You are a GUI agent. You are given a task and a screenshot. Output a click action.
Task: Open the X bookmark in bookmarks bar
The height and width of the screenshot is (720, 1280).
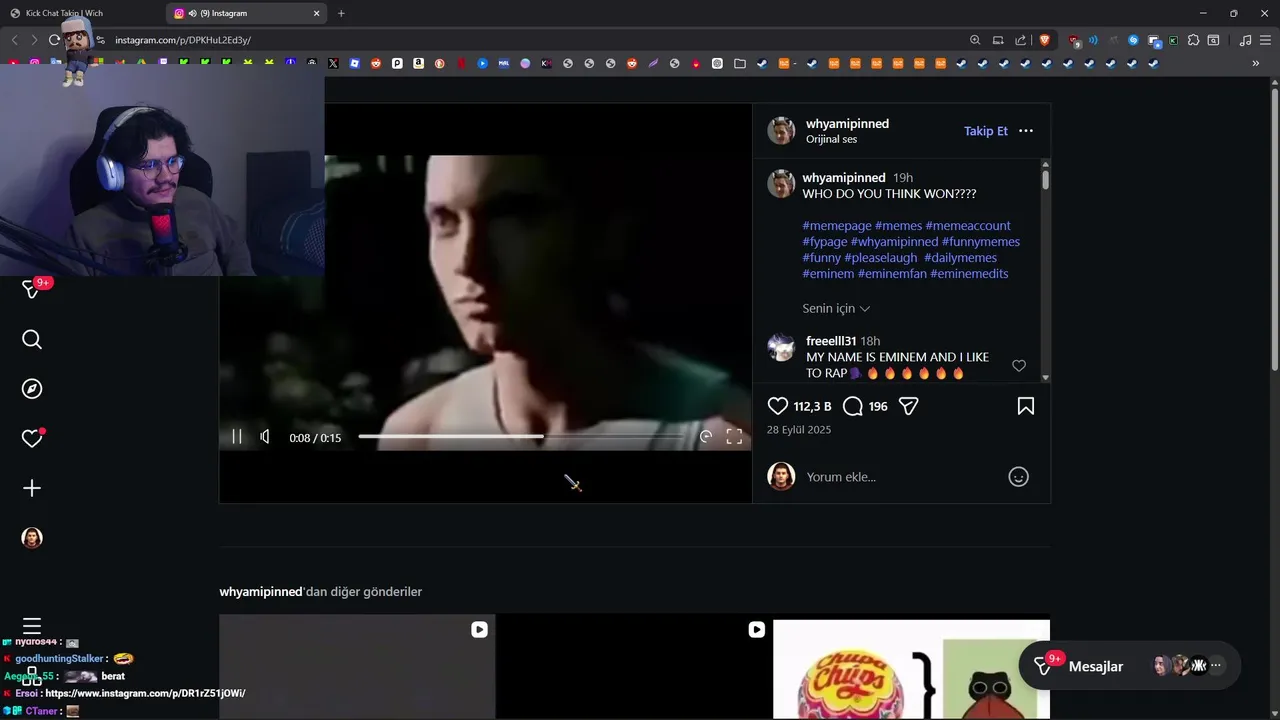click(333, 63)
